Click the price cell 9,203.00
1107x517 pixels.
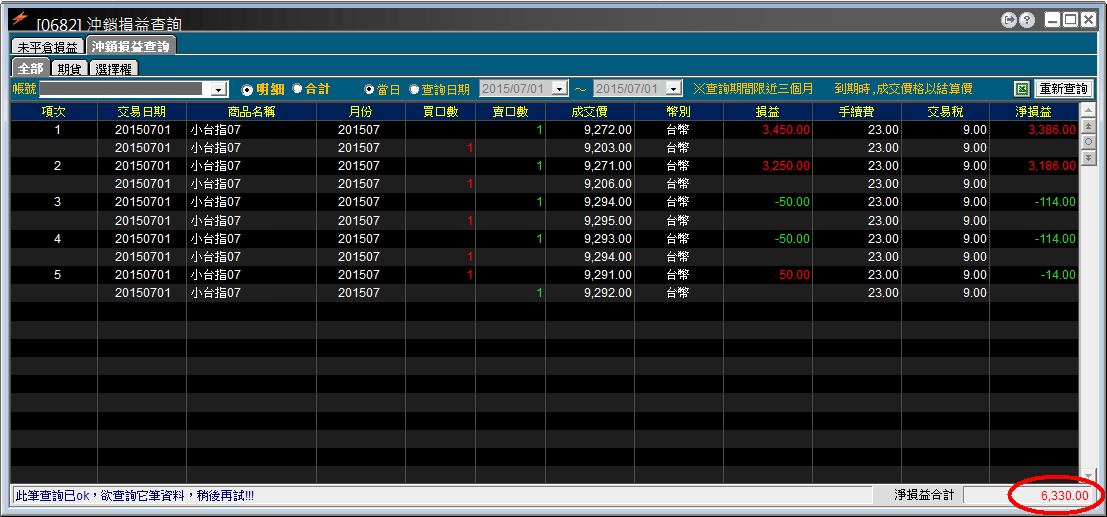590,148
